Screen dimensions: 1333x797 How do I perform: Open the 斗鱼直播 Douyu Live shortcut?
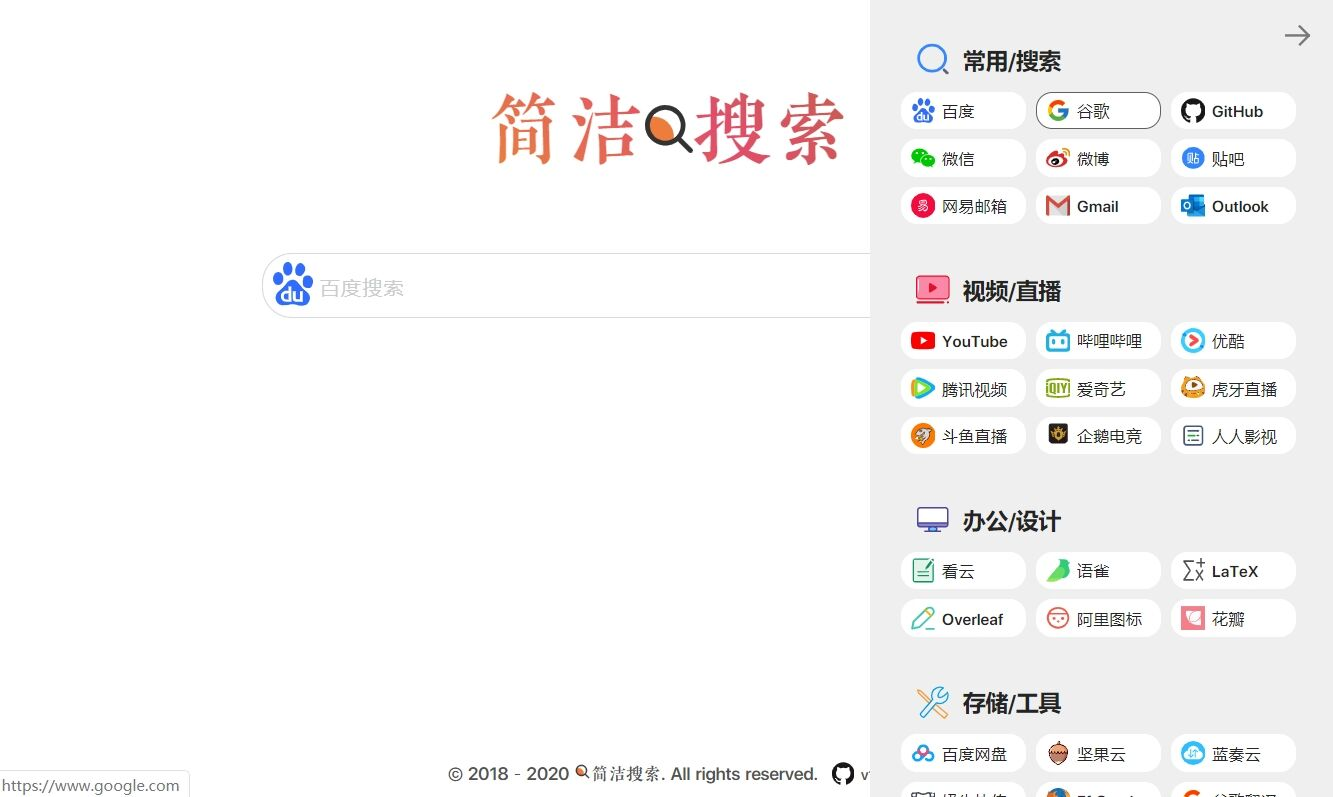pos(962,435)
